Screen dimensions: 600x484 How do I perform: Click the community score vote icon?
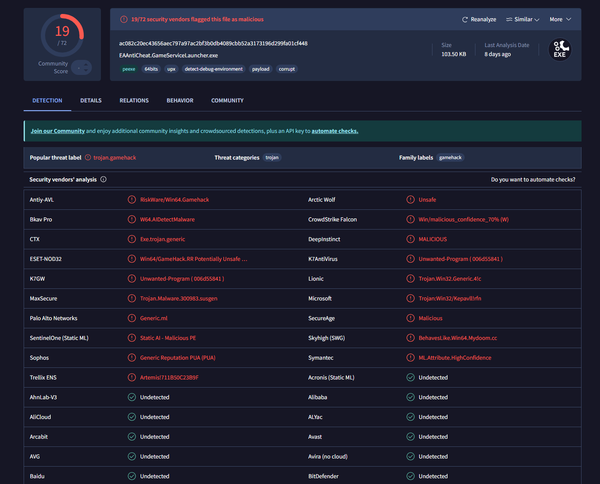click(x=80, y=67)
